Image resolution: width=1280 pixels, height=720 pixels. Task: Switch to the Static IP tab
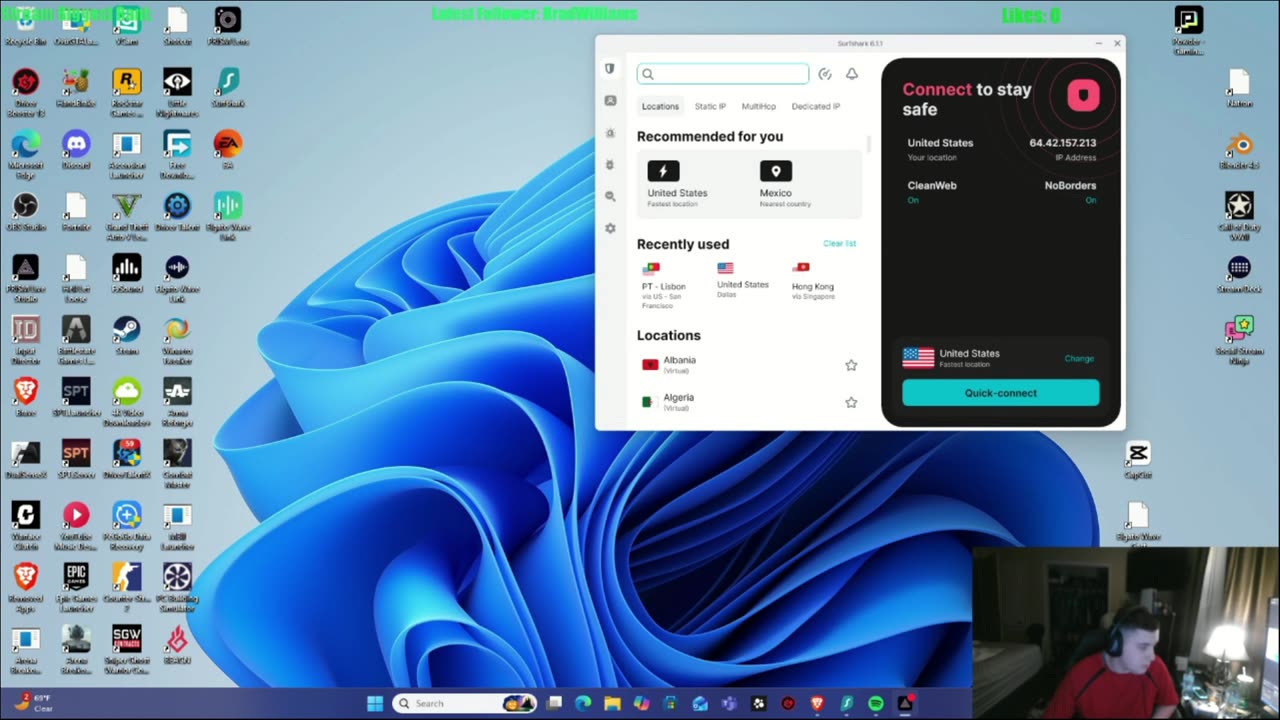pyautogui.click(x=710, y=106)
